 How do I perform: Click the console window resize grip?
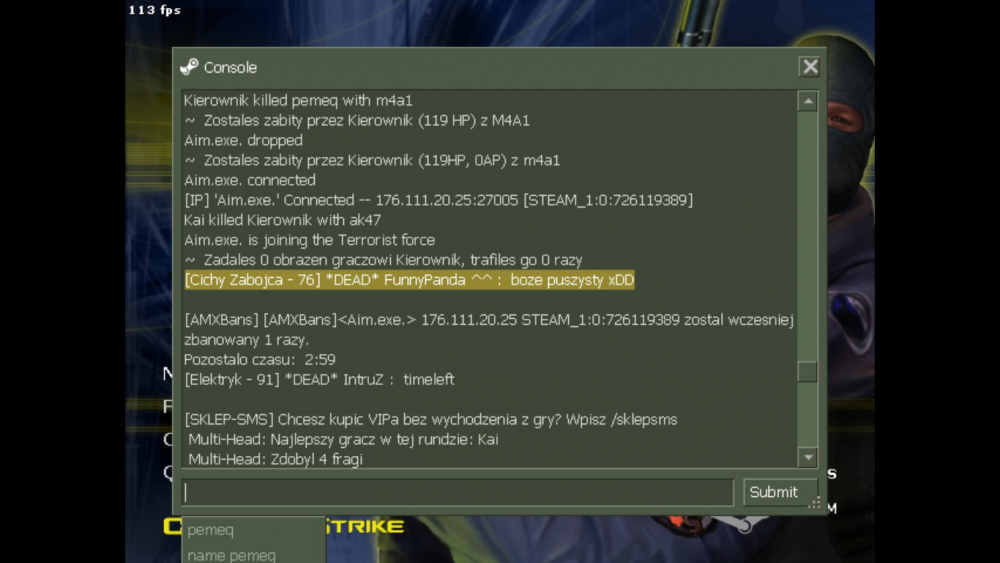point(815,503)
